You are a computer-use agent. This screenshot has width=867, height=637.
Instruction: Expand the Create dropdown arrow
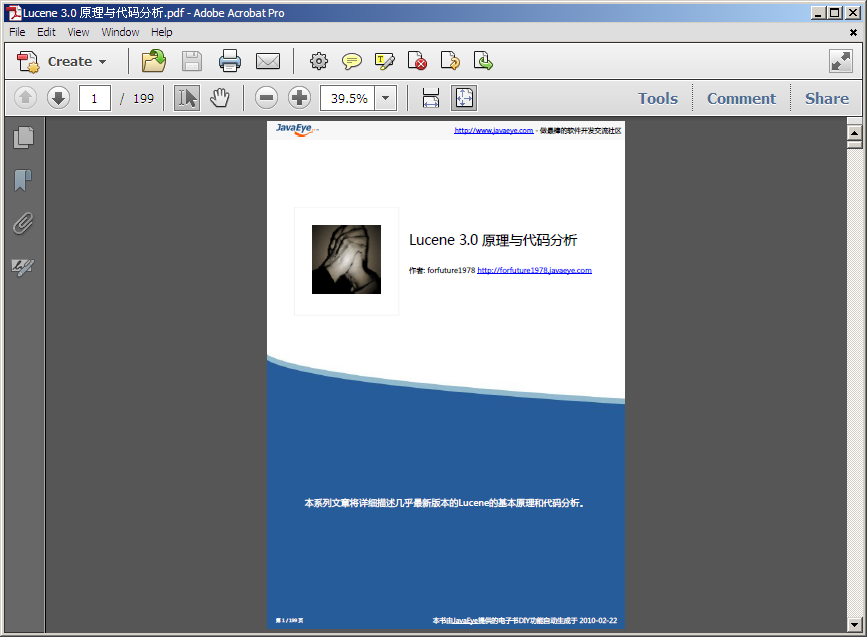click(102, 62)
